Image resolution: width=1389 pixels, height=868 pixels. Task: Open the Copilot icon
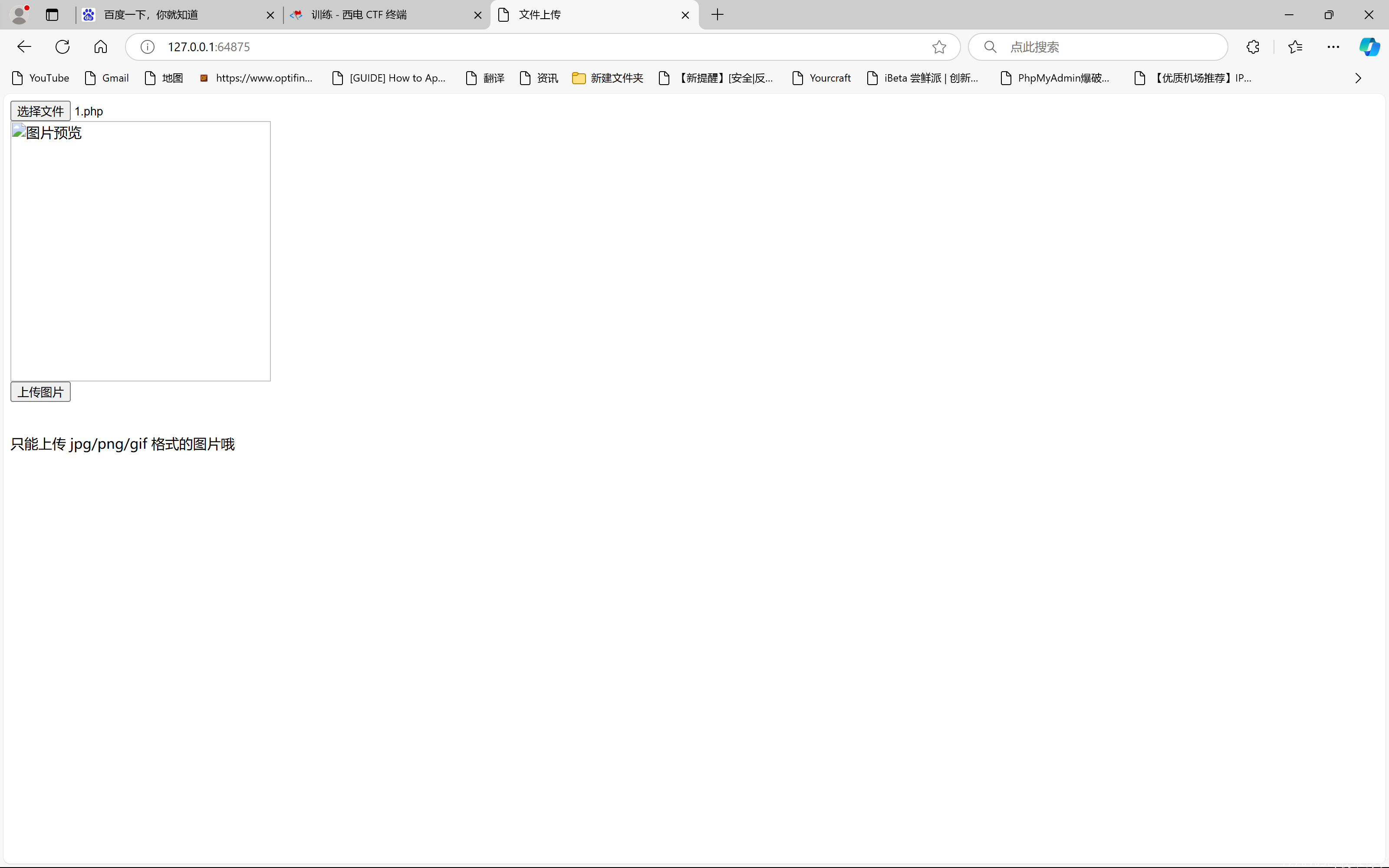[1369, 47]
